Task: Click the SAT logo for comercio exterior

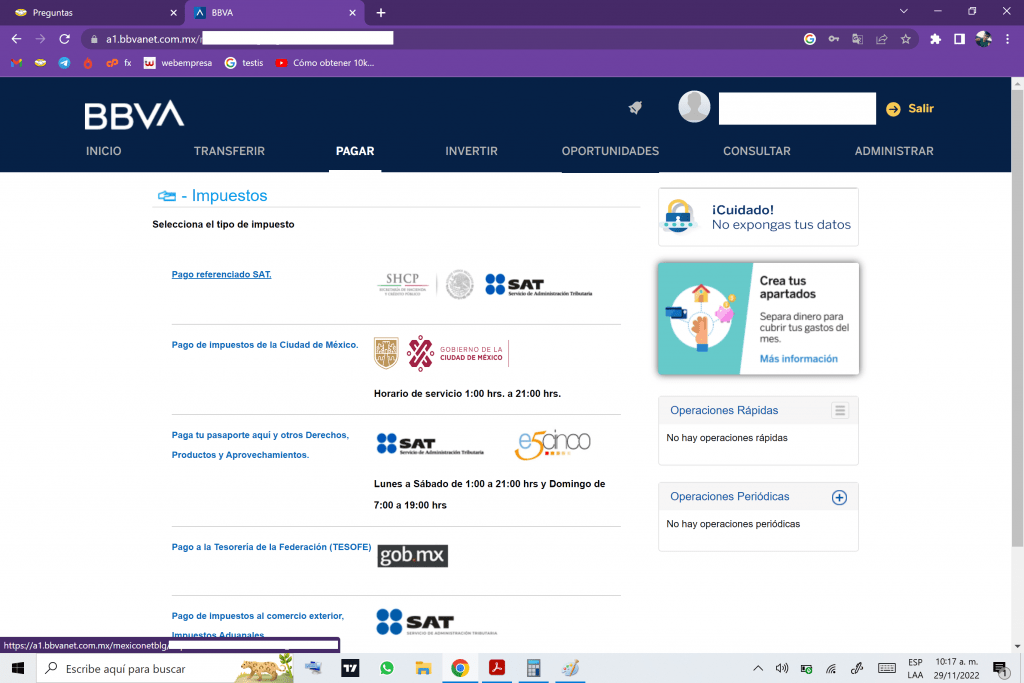Action: pos(436,622)
